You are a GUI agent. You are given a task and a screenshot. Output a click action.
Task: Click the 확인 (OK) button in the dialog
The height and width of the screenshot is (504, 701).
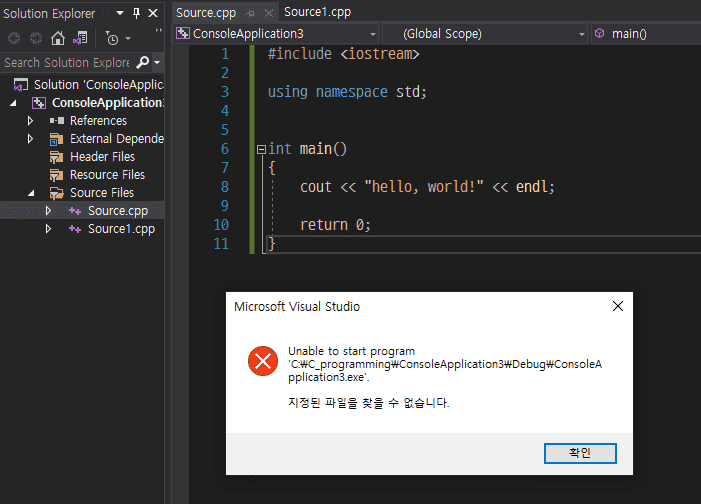(x=580, y=453)
